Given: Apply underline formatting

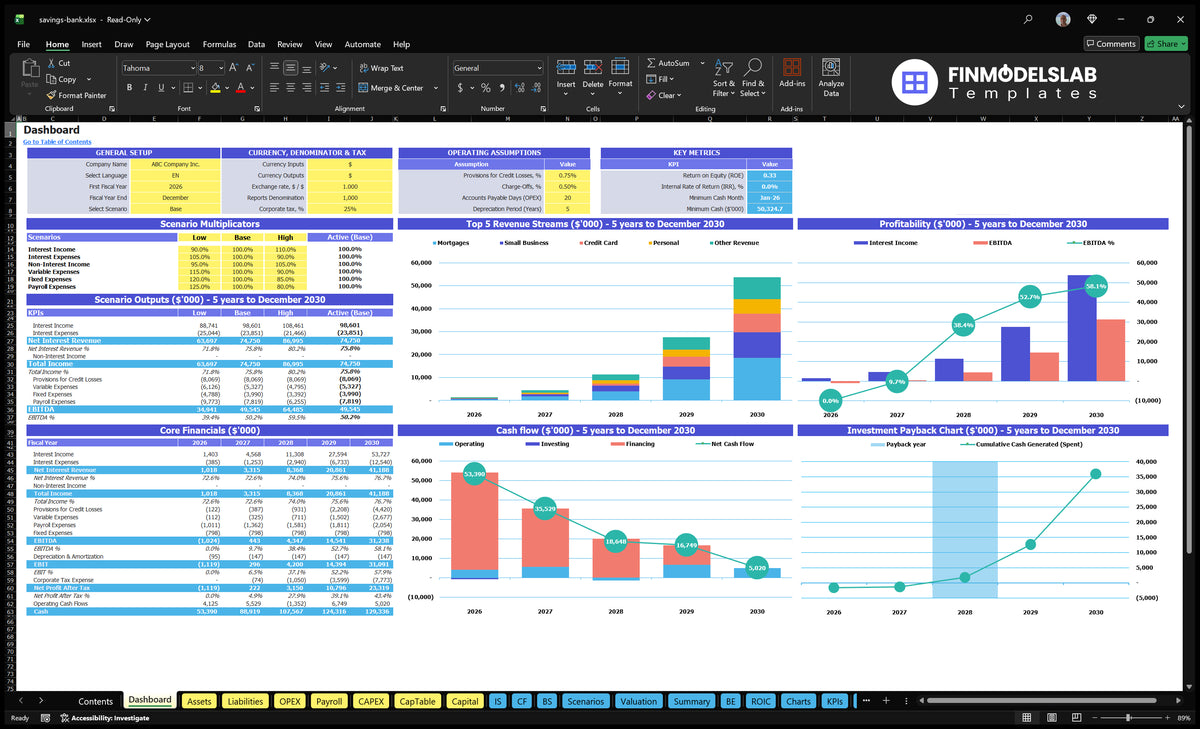Looking at the screenshot, I should 162,88.
